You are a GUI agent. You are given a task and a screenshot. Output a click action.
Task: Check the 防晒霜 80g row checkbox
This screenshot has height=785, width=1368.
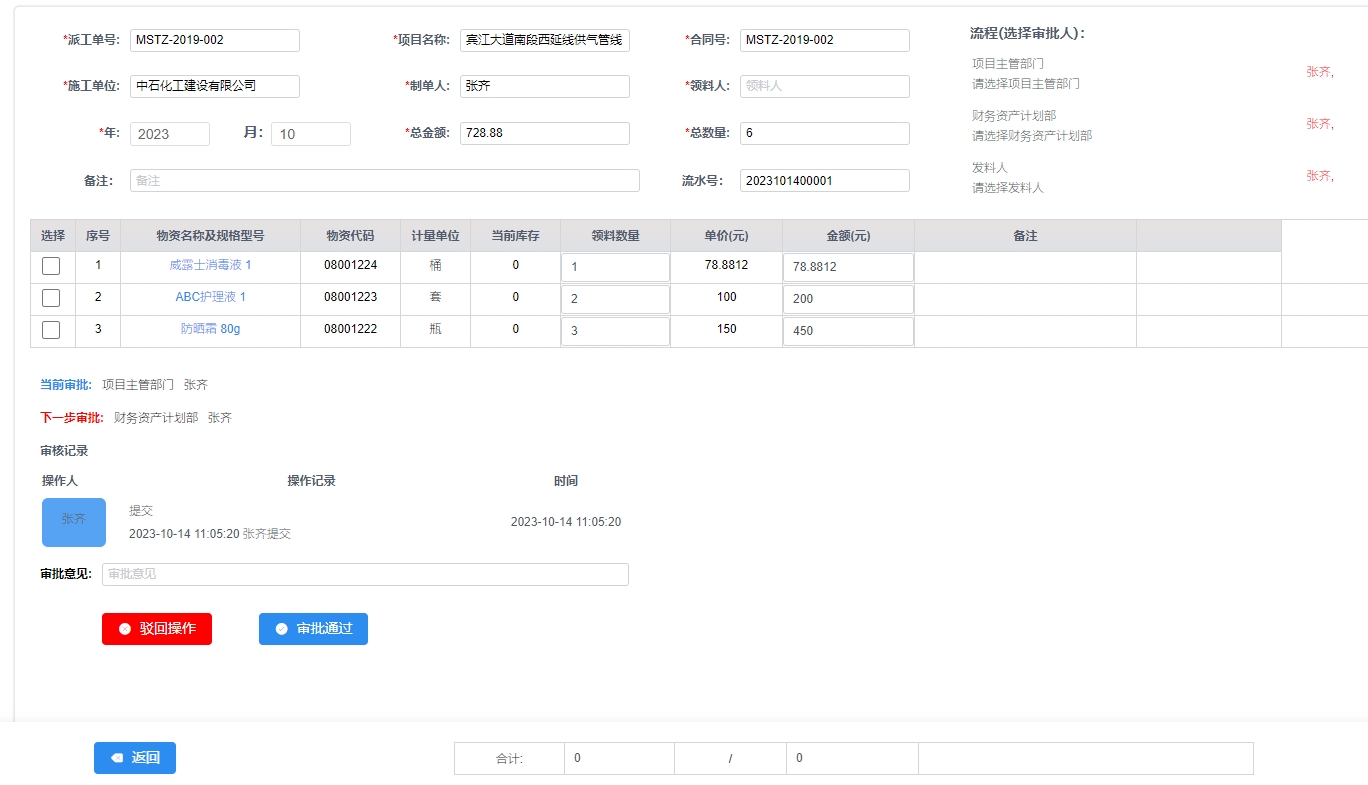pyautogui.click(x=51, y=330)
